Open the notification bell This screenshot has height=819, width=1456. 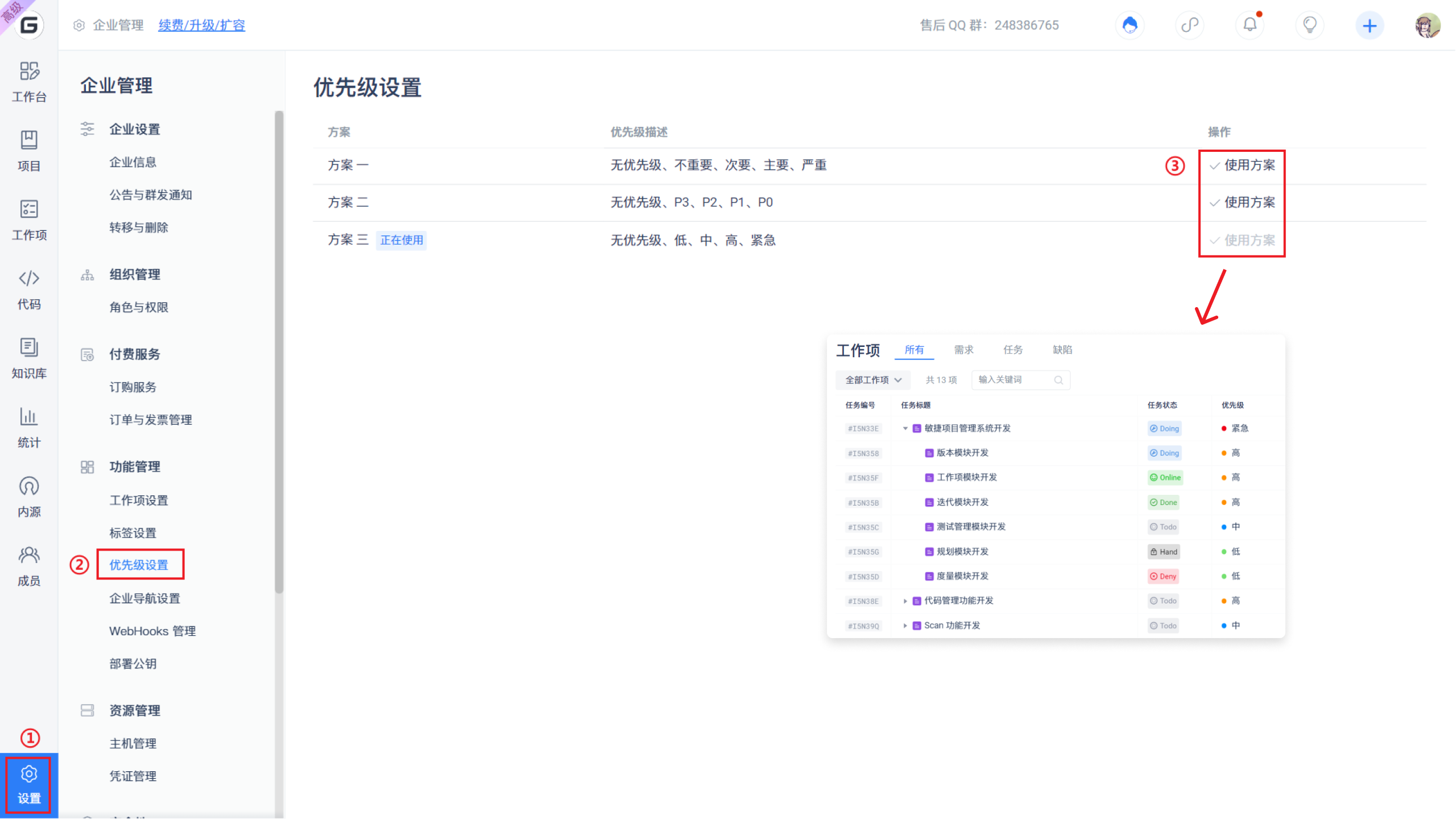(x=1250, y=25)
